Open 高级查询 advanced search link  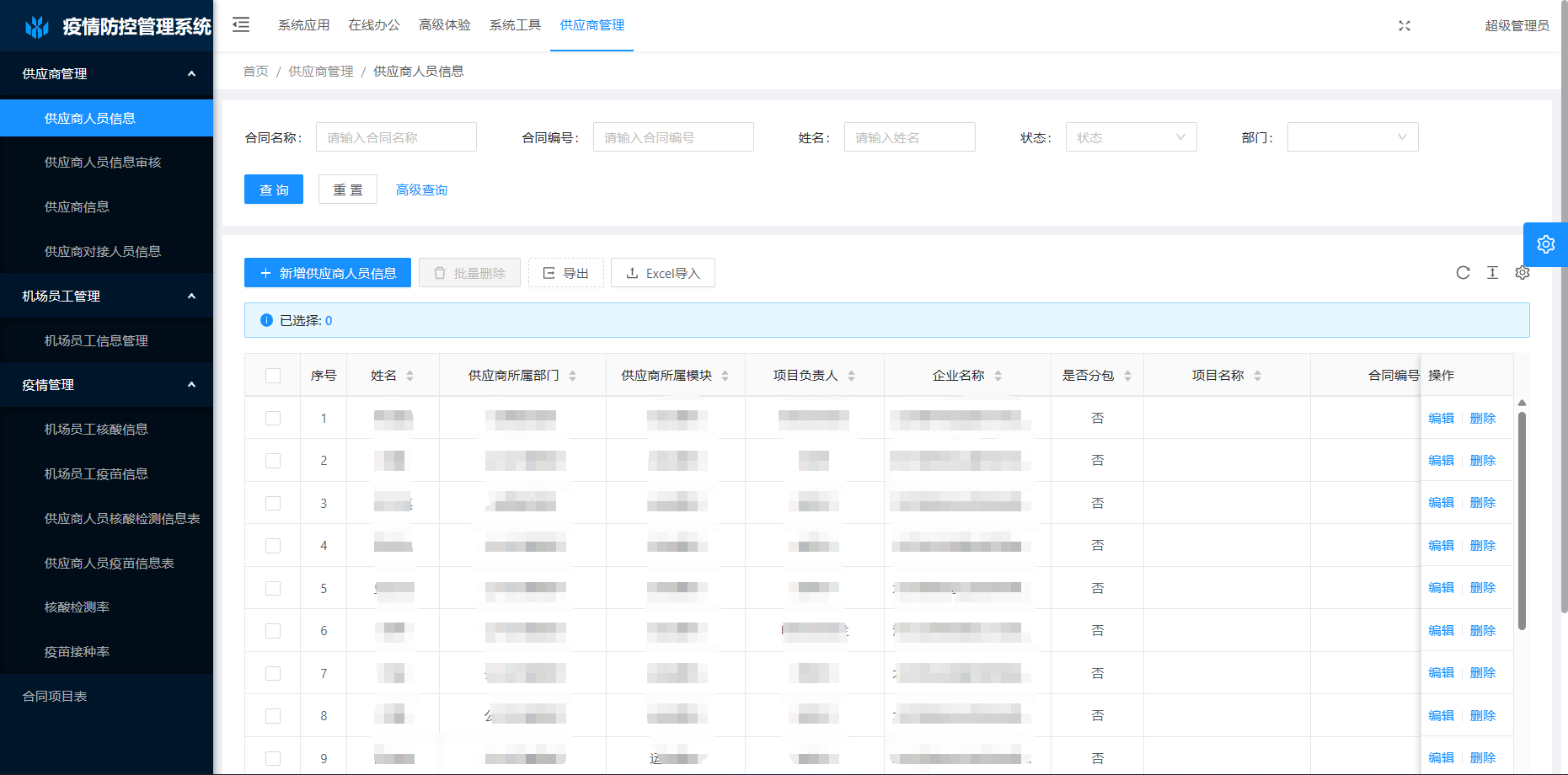point(422,190)
